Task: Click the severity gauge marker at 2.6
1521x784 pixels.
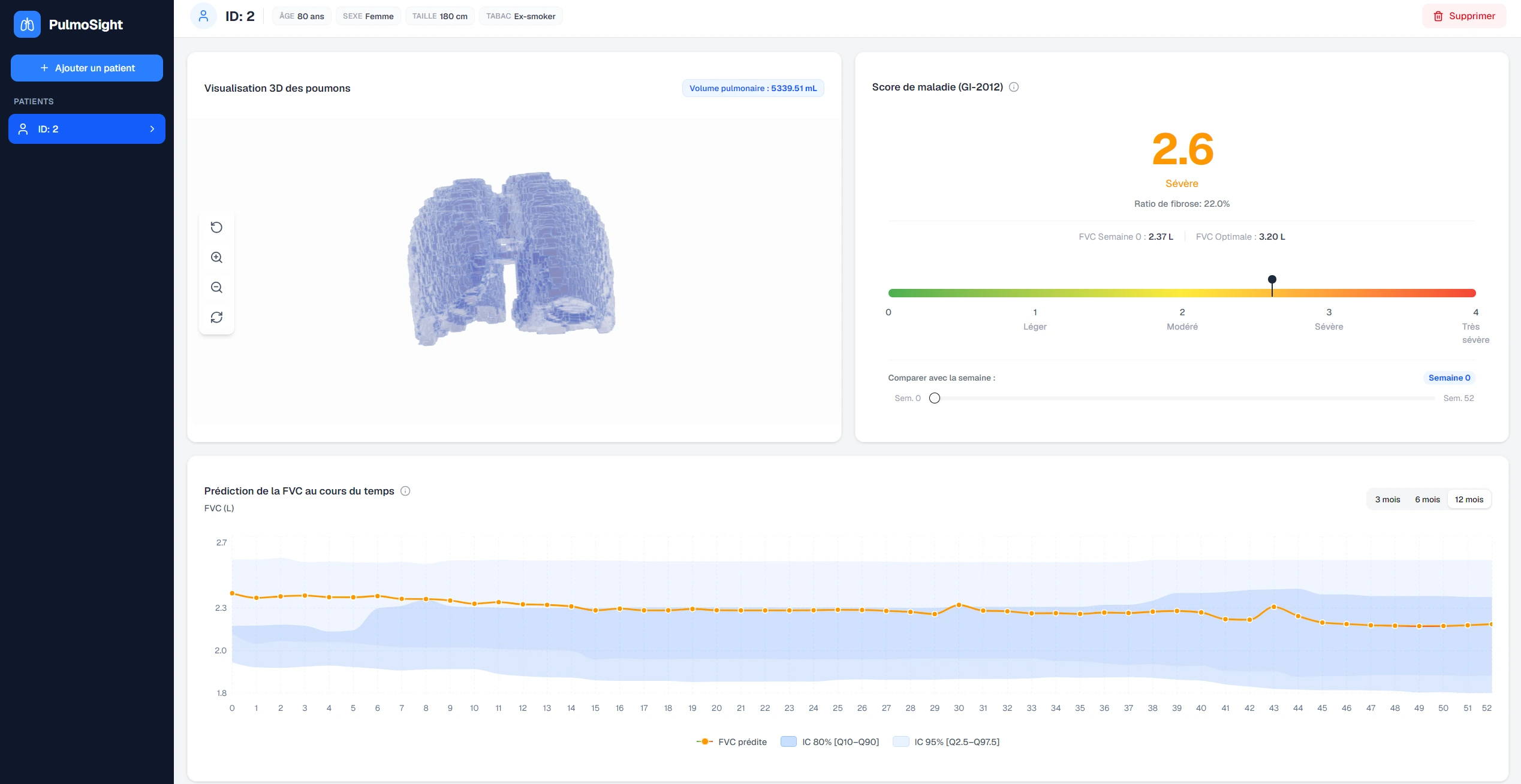Action: point(1272,280)
